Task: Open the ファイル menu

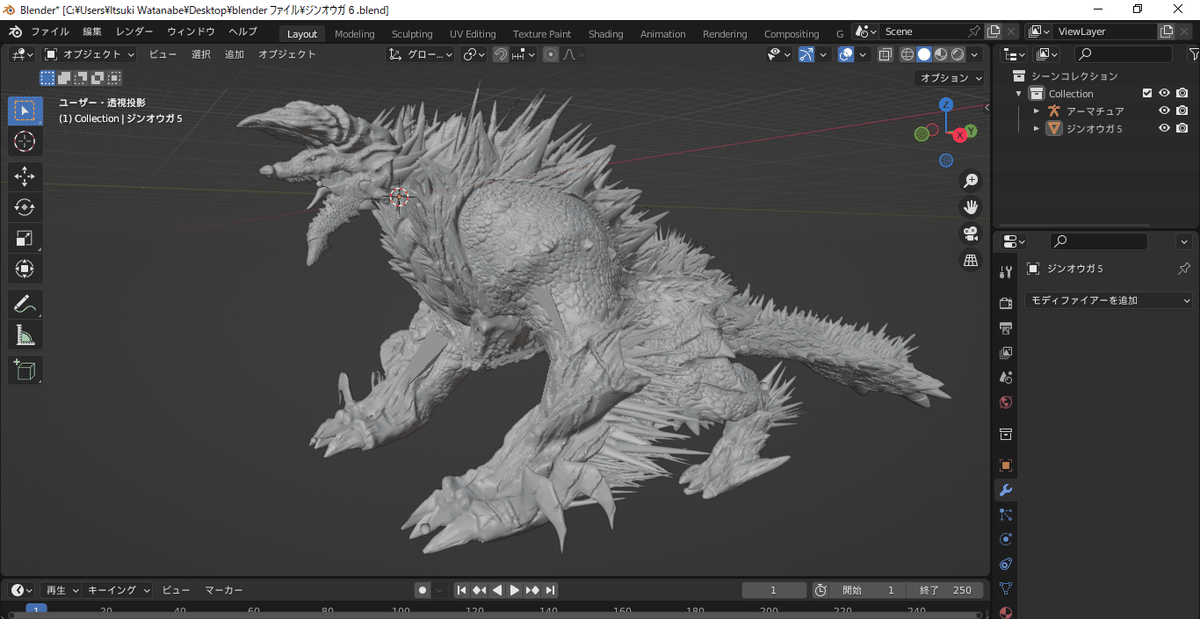Action: (50, 32)
